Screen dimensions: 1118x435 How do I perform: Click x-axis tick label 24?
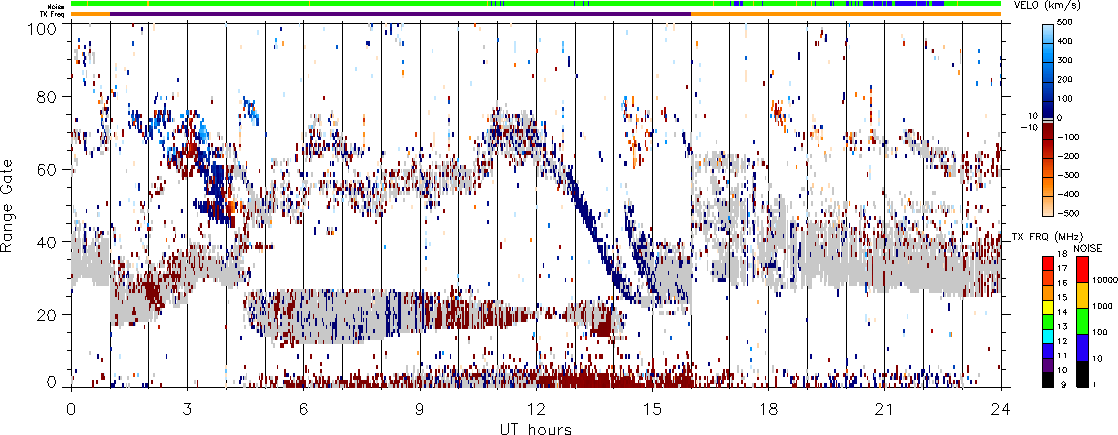(x=1001, y=409)
